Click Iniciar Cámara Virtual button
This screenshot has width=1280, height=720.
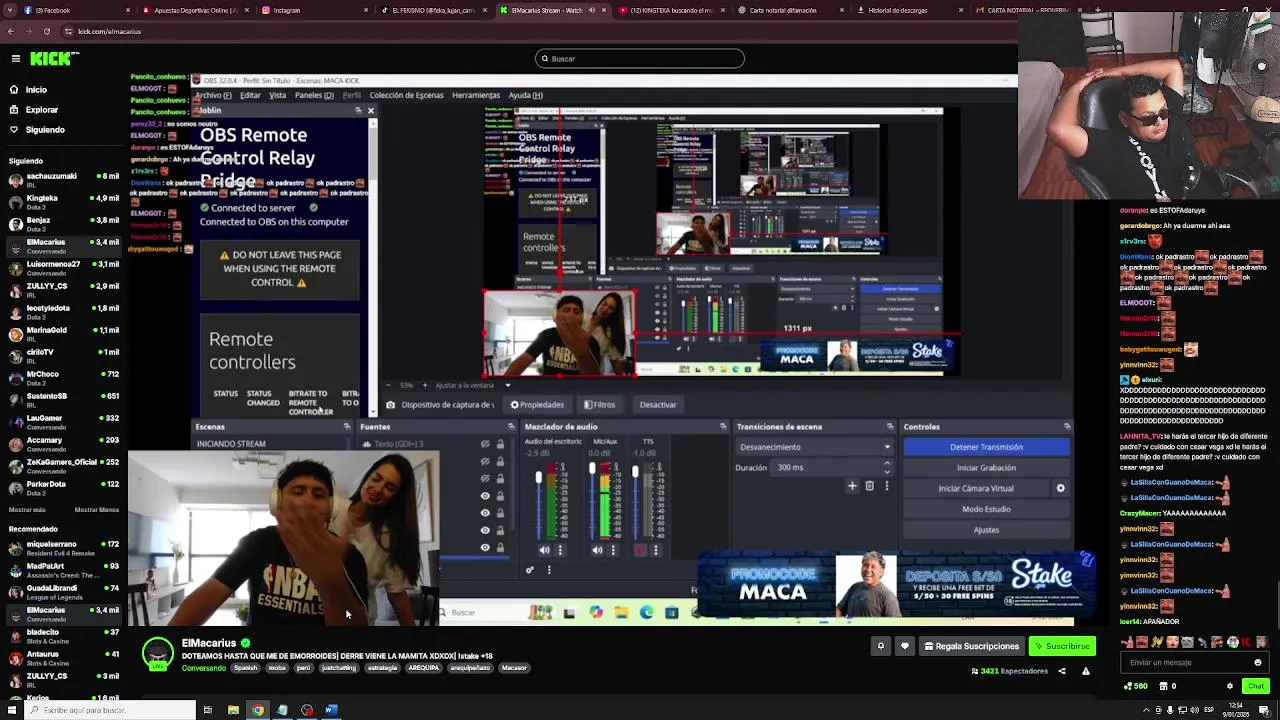(x=976, y=488)
